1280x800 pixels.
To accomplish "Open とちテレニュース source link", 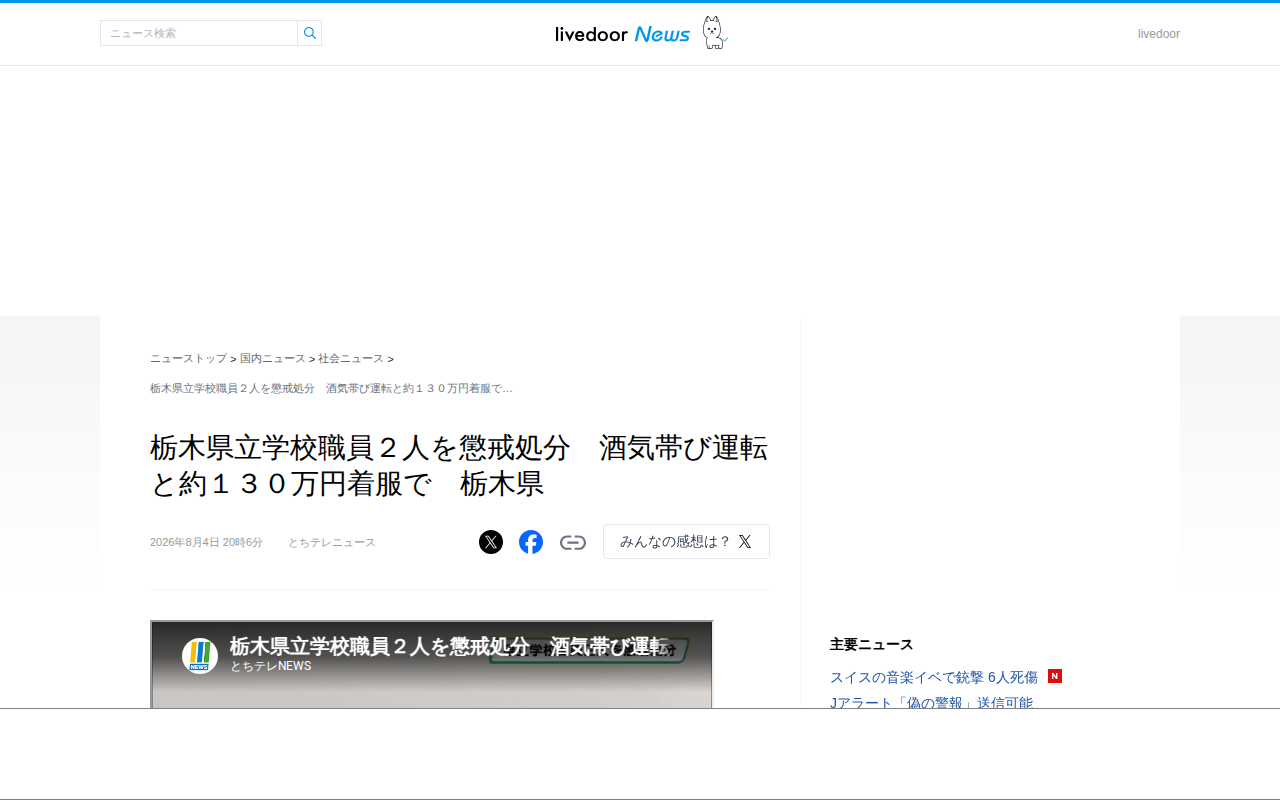I will pos(332,542).
